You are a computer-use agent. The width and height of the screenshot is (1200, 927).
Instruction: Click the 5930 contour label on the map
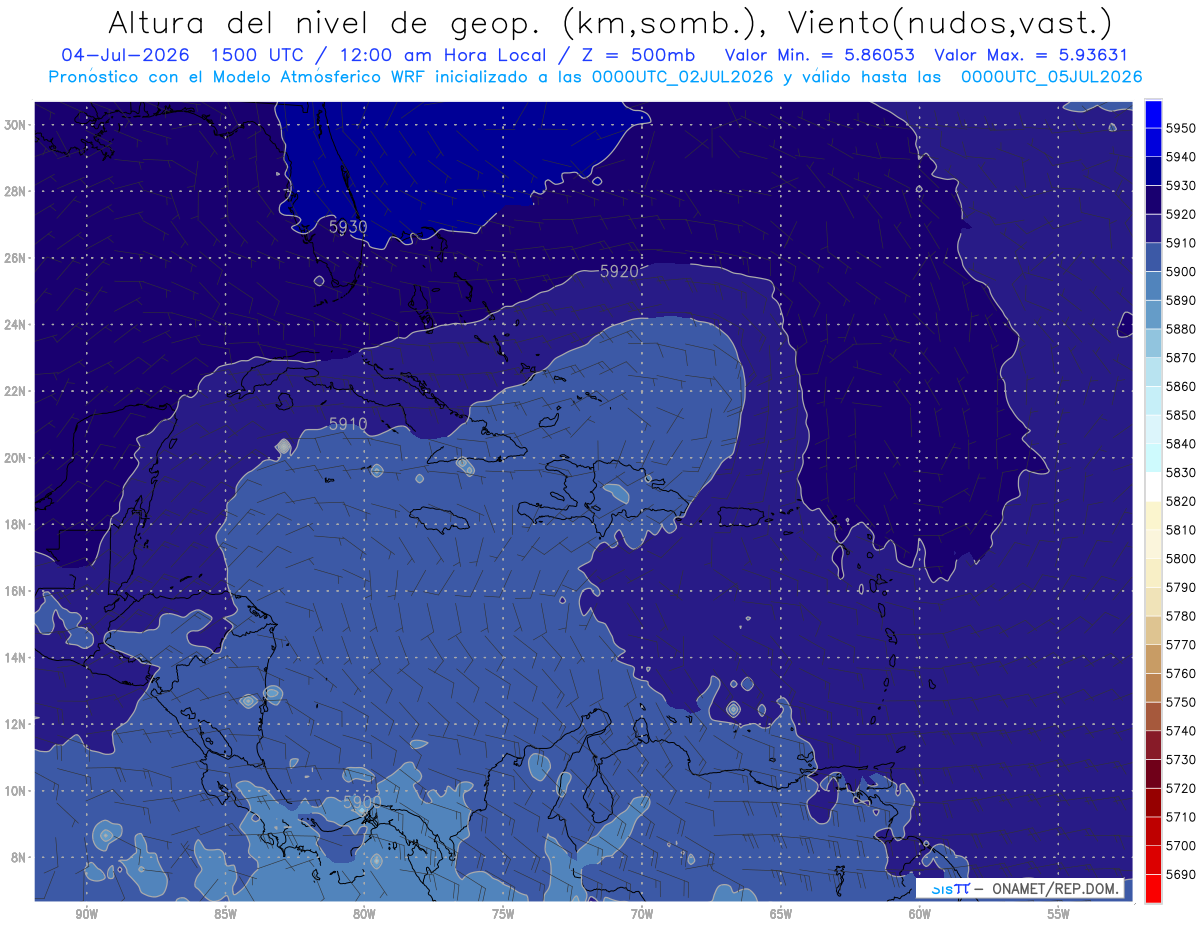[348, 227]
